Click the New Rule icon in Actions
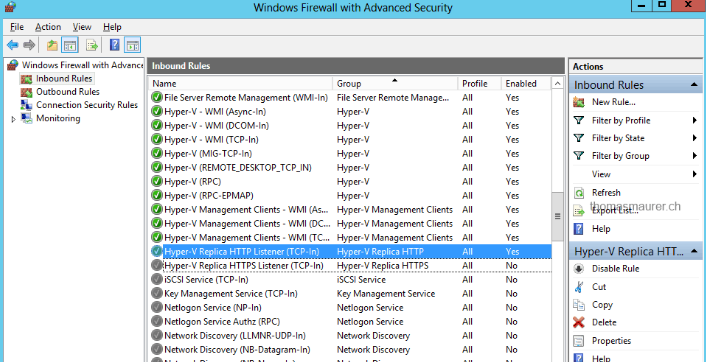Viewport: 706px width, 362px height. pos(579,102)
